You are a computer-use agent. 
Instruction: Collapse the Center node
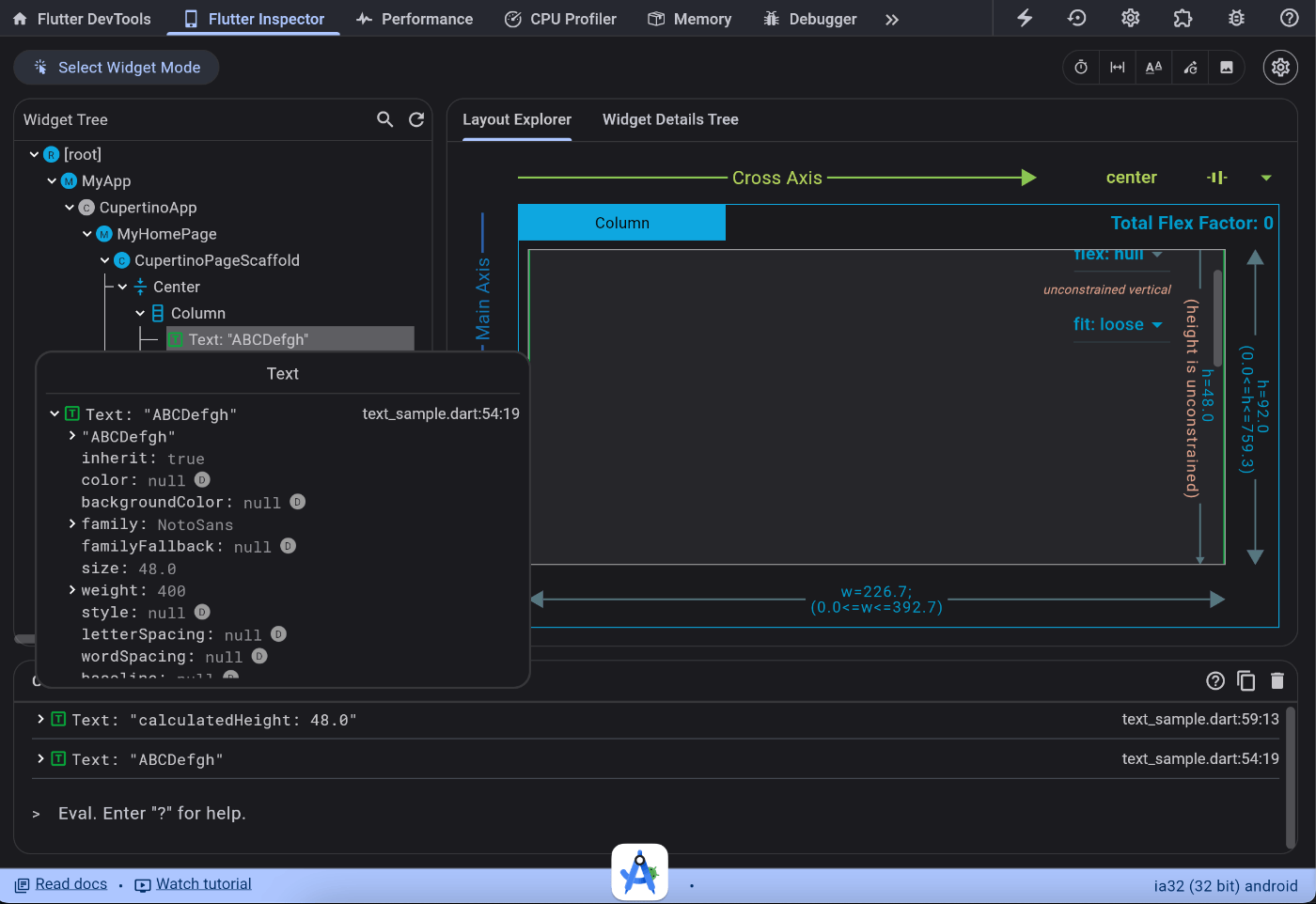tap(122, 287)
